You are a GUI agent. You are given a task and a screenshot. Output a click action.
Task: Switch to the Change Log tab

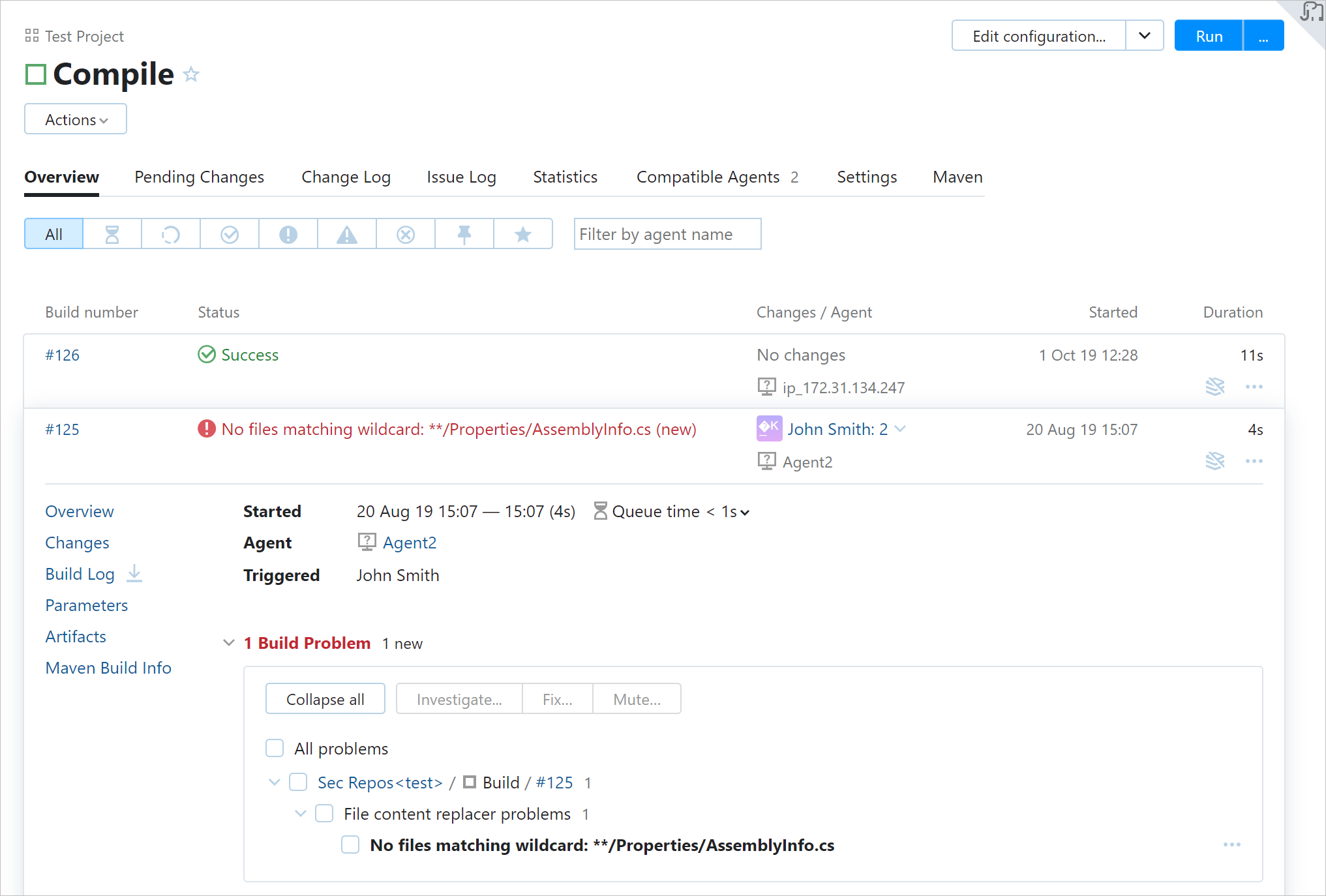coord(346,177)
